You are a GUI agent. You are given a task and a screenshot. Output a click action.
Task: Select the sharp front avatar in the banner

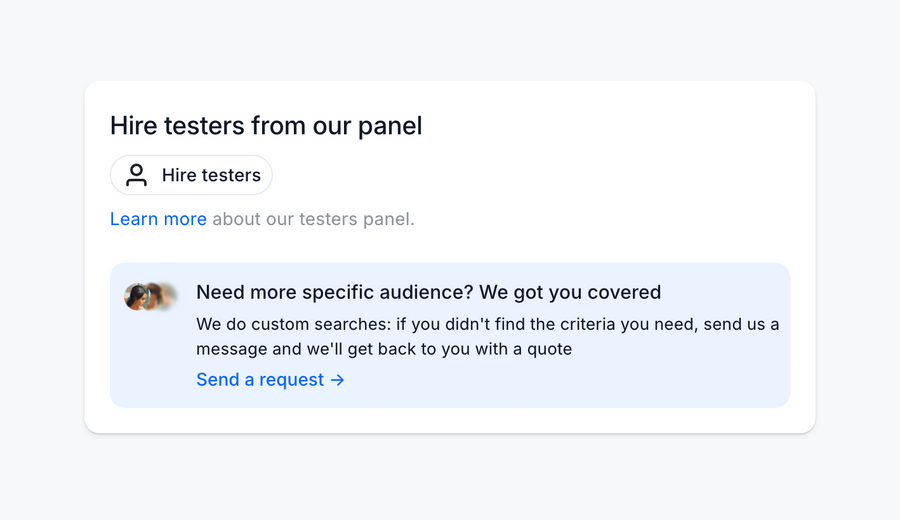click(137, 296)
